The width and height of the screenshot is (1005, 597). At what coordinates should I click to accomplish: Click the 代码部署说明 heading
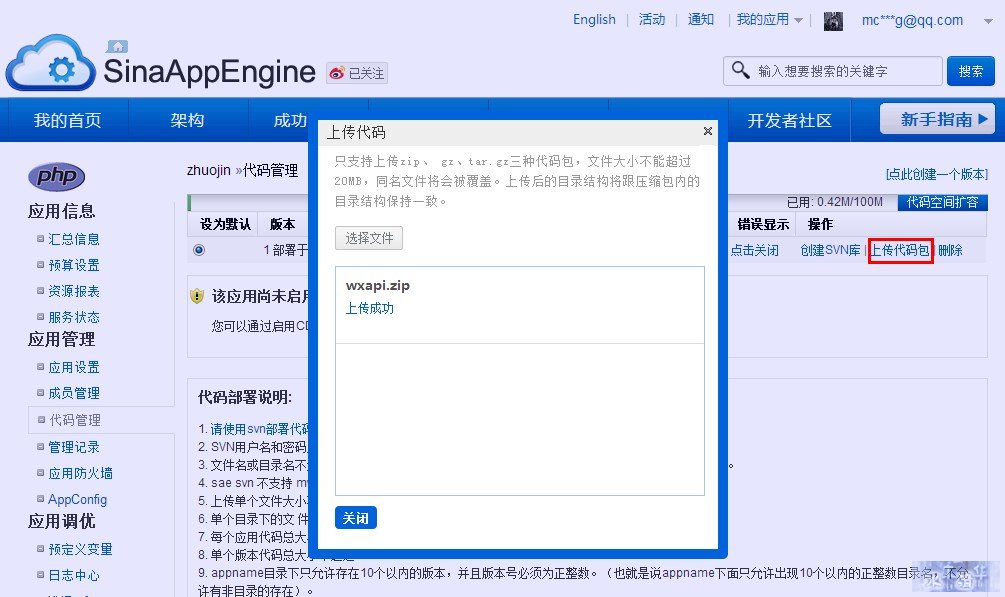[x=245, y=397]
